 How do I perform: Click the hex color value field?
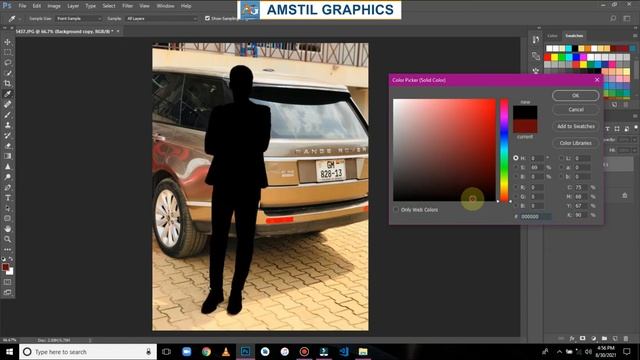(x=536, y=216)
